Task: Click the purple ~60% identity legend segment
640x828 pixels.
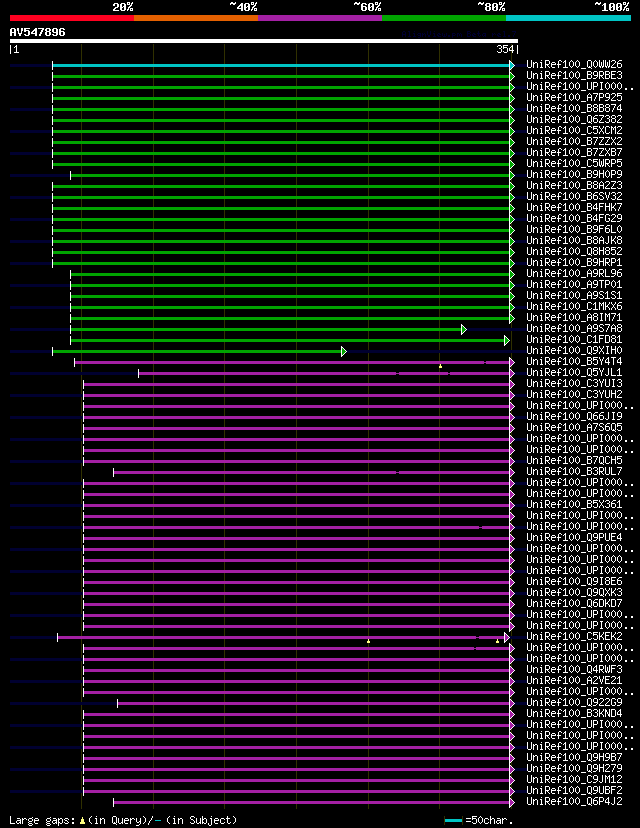Action: 320,18
